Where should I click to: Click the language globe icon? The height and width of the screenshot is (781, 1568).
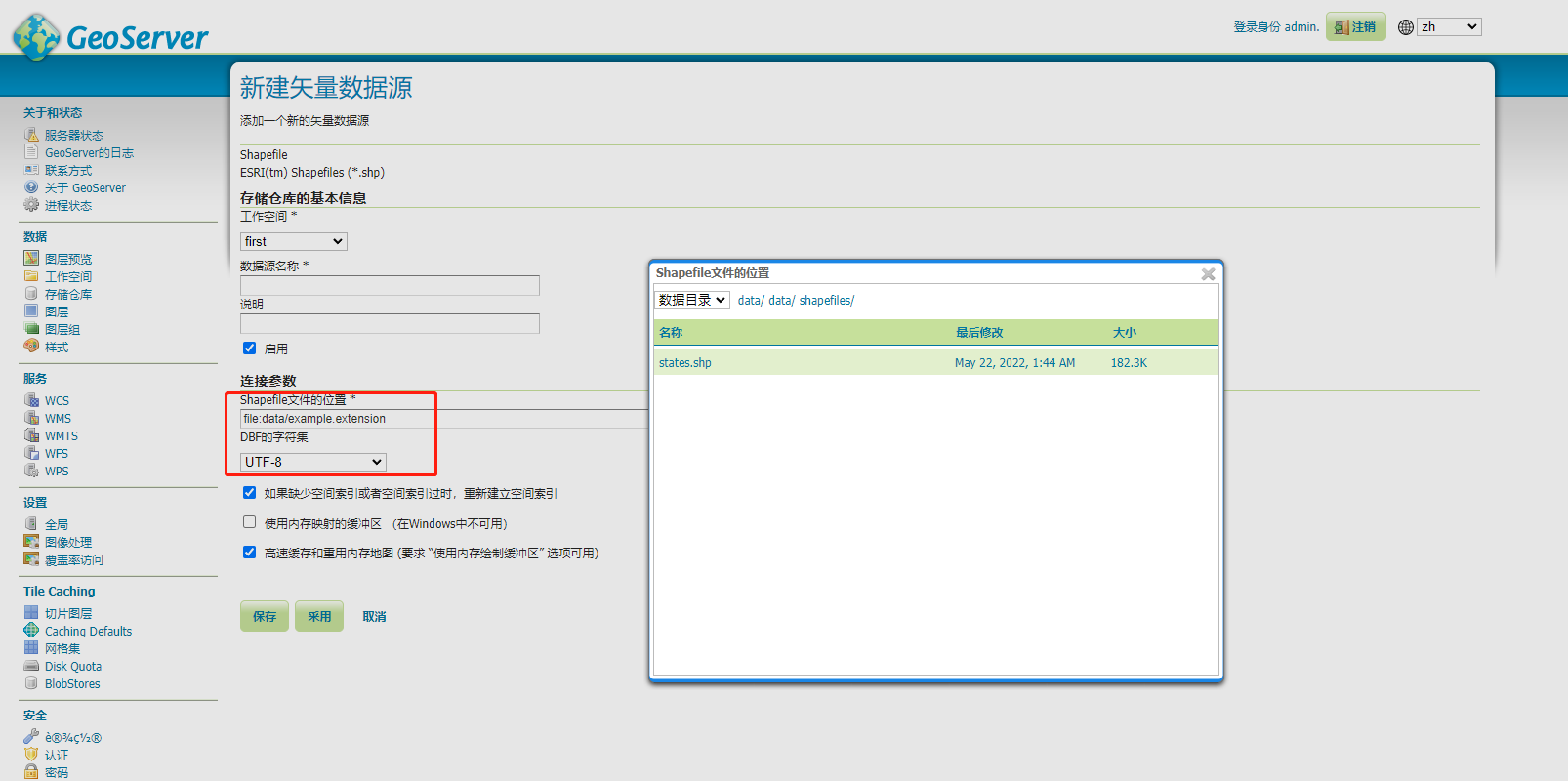1406,27
